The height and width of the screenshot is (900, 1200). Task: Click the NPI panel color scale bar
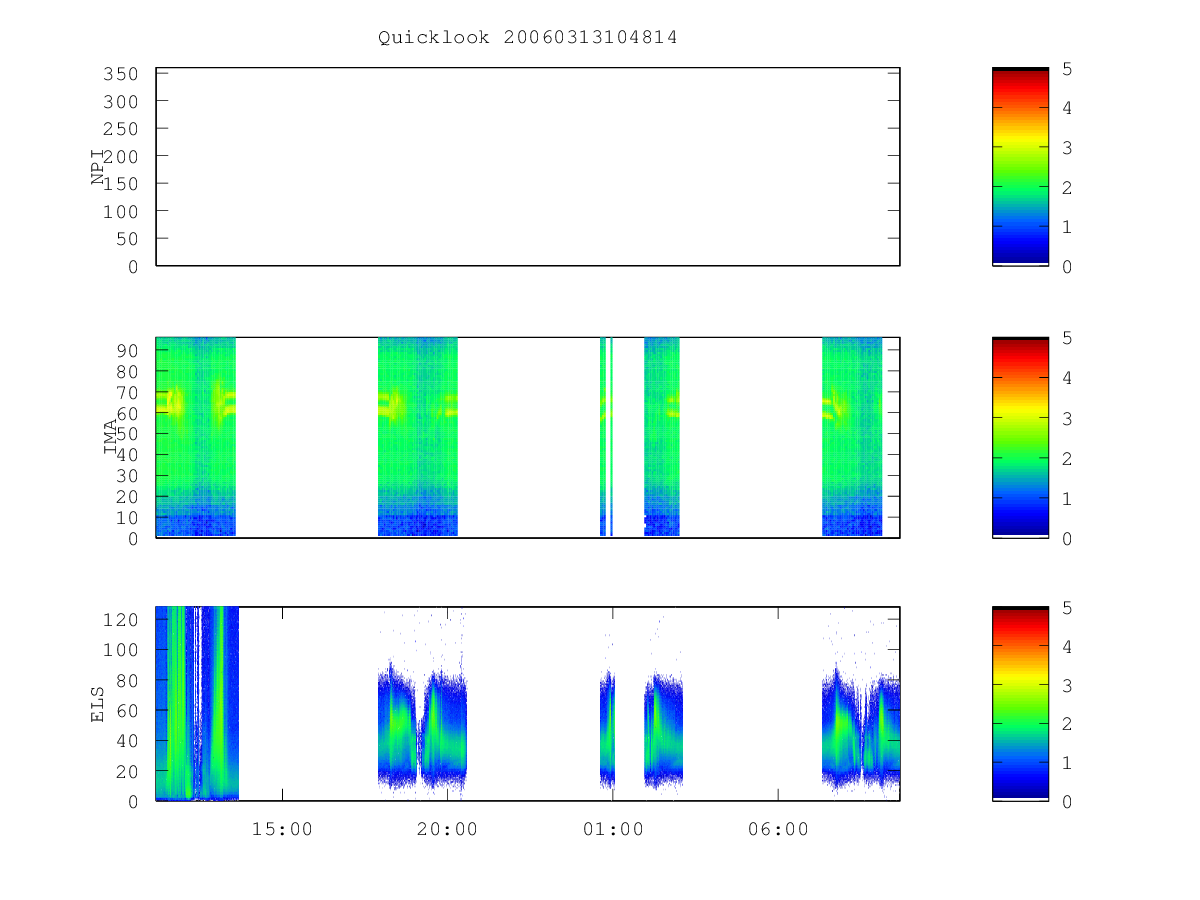pyautogui.click(x=1020, y=167)
